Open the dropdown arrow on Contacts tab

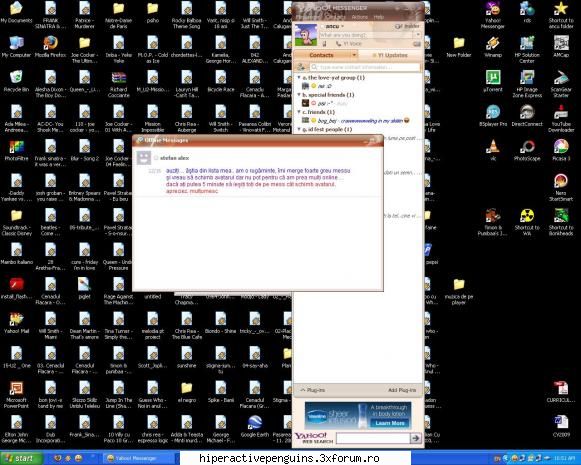[x=354, y=55]
